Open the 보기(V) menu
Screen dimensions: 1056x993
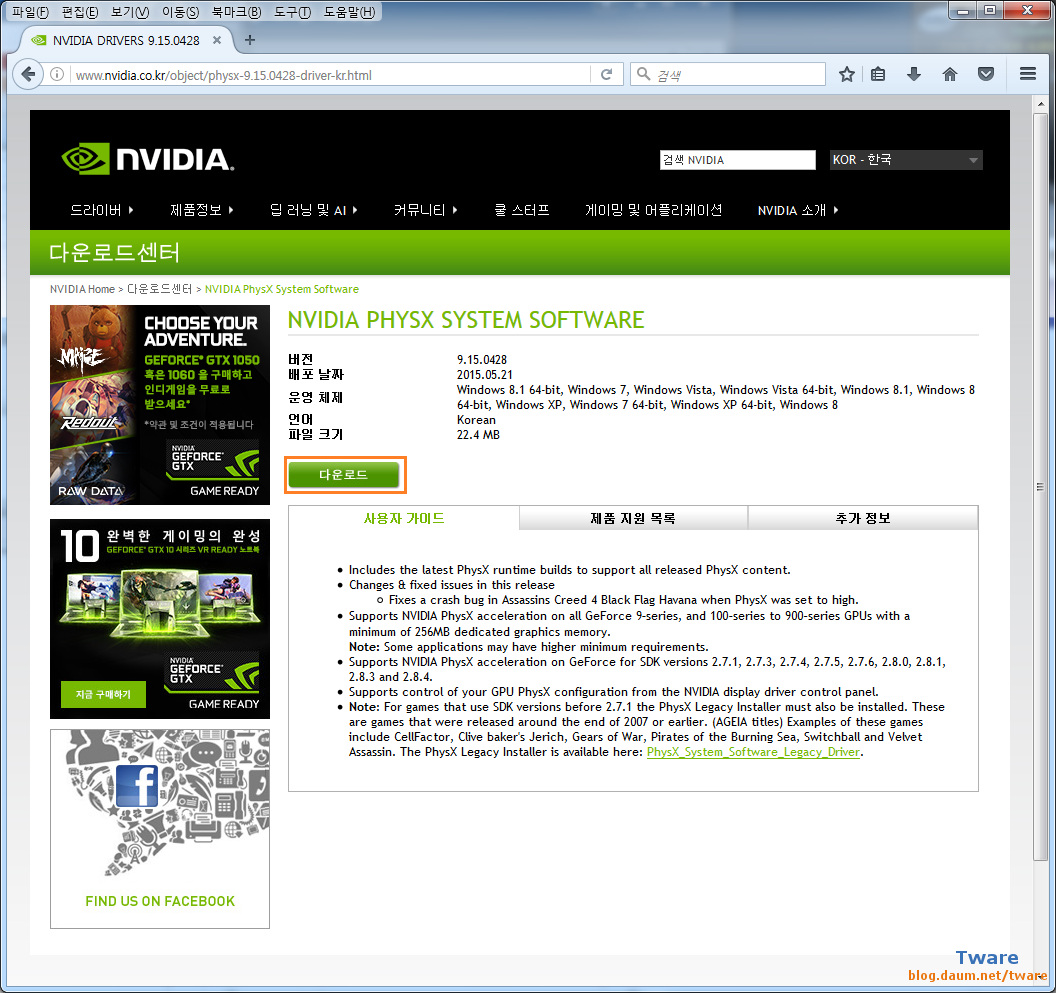tap(129, 12)
